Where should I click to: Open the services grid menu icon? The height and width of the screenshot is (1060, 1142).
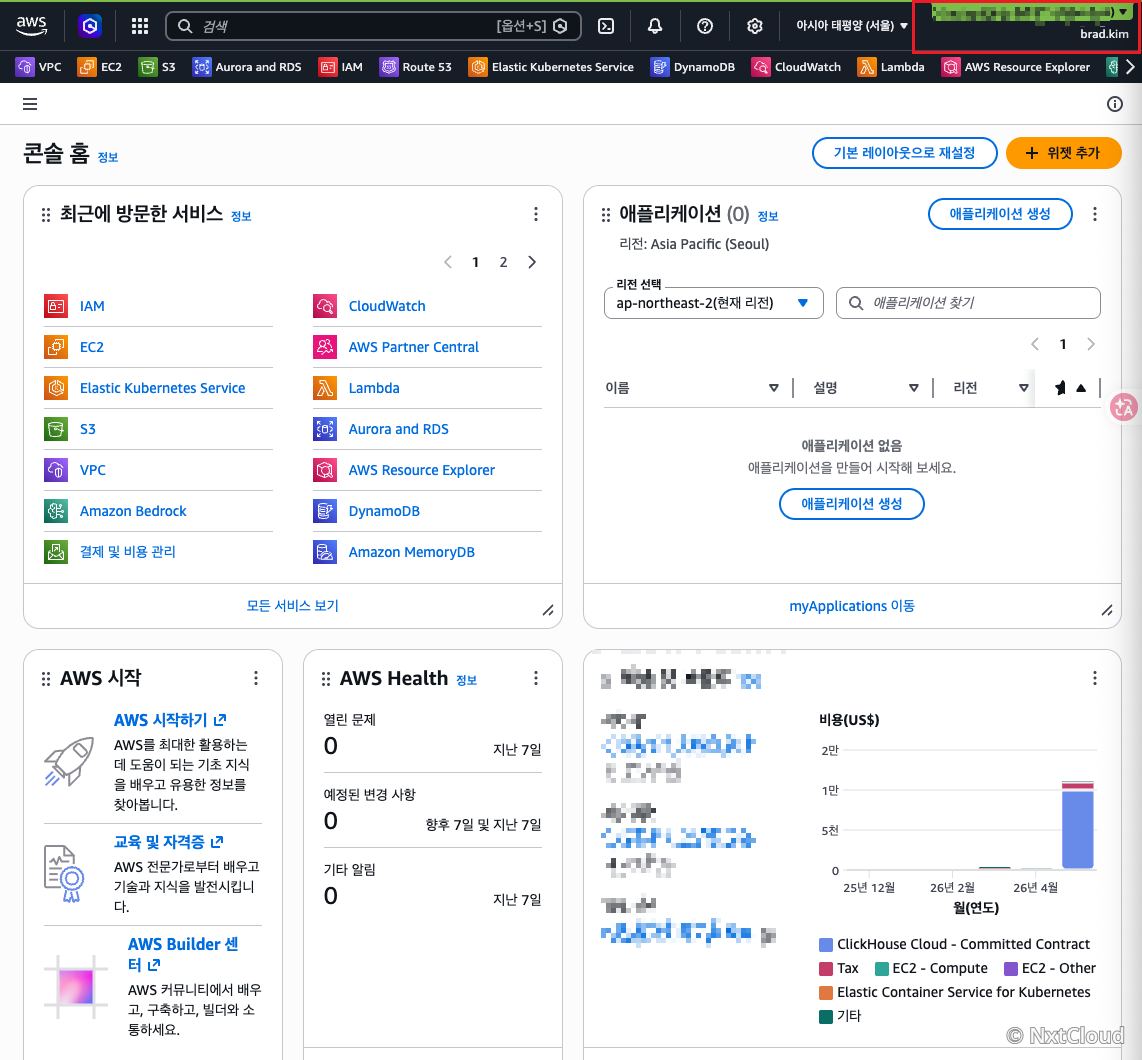[140, 26]
